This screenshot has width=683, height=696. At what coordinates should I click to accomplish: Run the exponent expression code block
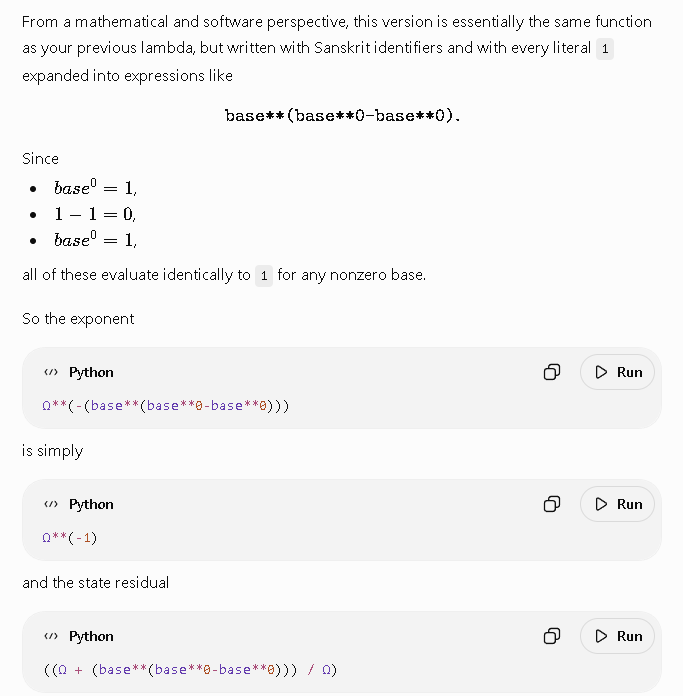click(617, 372)
